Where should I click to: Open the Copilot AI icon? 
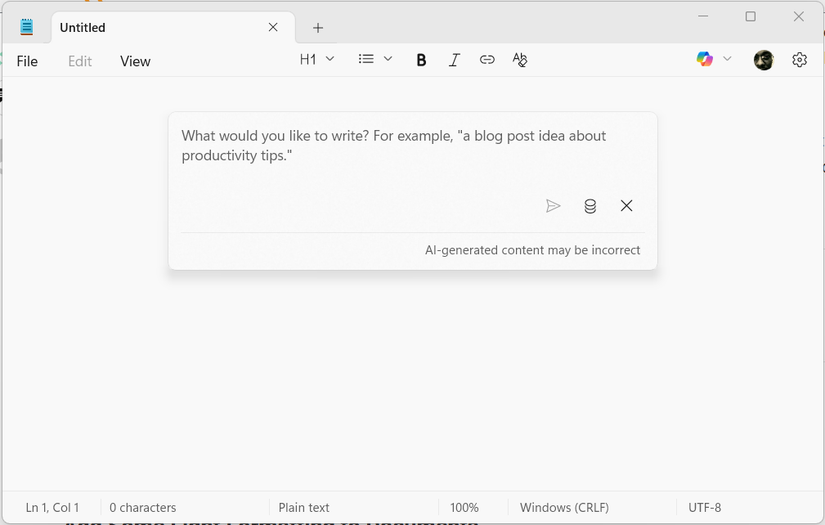705,60
